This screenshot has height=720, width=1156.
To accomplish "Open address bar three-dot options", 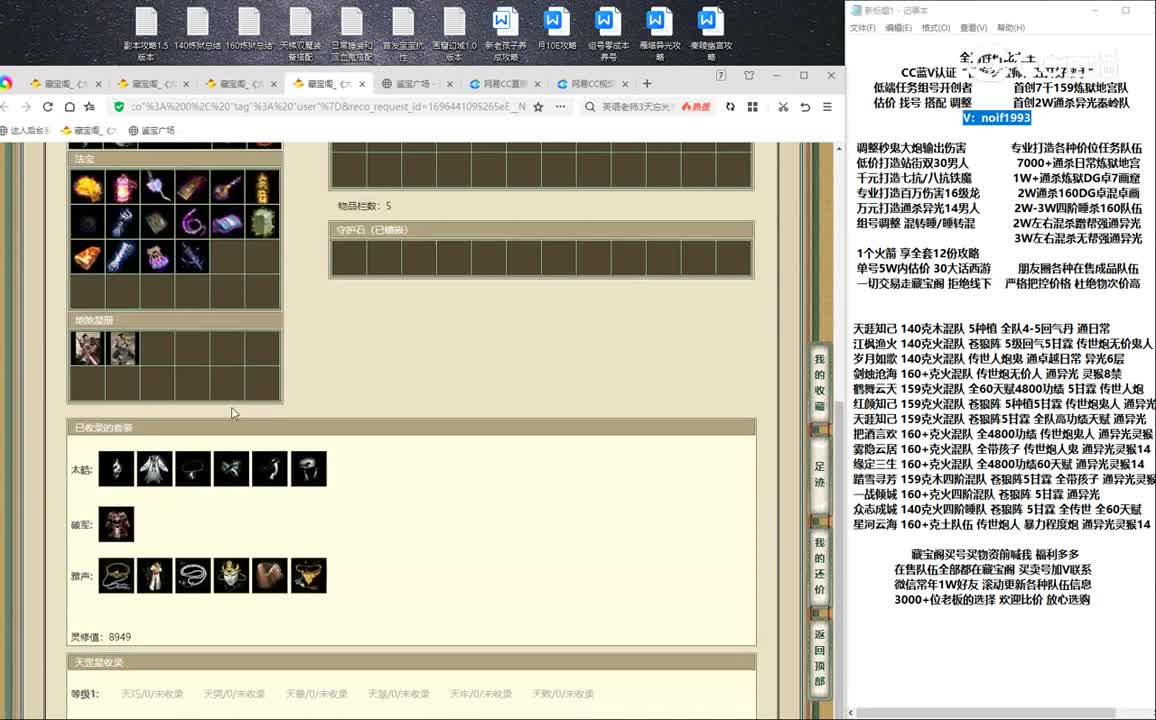I will (x=560, y=107).
